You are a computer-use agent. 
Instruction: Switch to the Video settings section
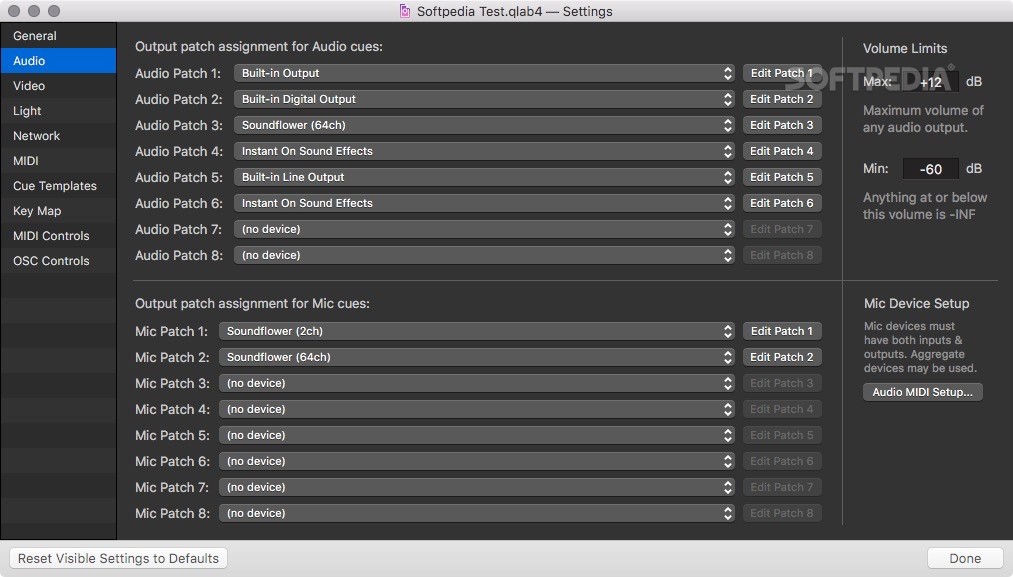click(58, 86)
